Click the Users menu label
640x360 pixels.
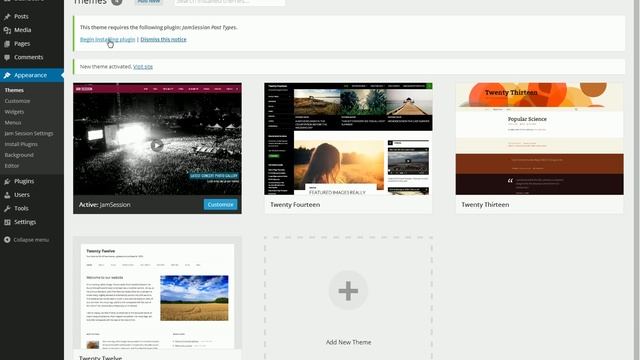pyautogui.click(x=22, y=195)
